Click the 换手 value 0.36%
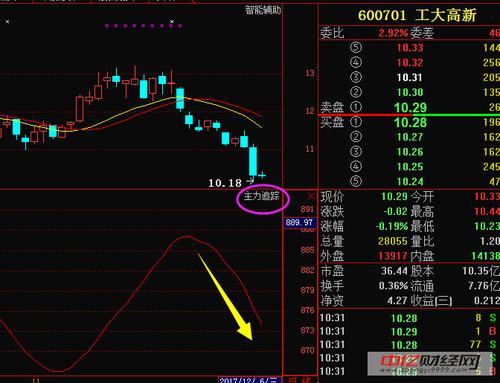 393,286
